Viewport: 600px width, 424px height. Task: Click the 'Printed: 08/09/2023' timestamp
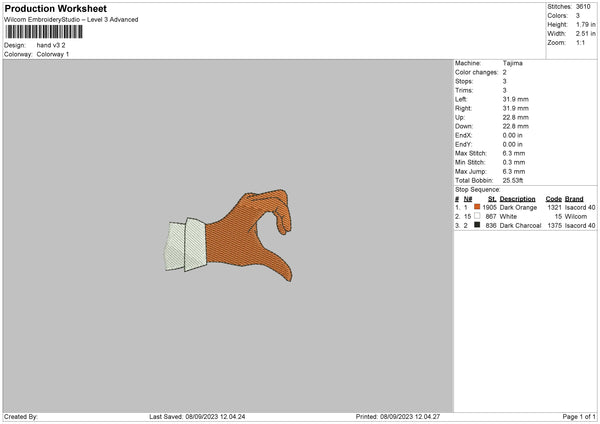[398, 417]
